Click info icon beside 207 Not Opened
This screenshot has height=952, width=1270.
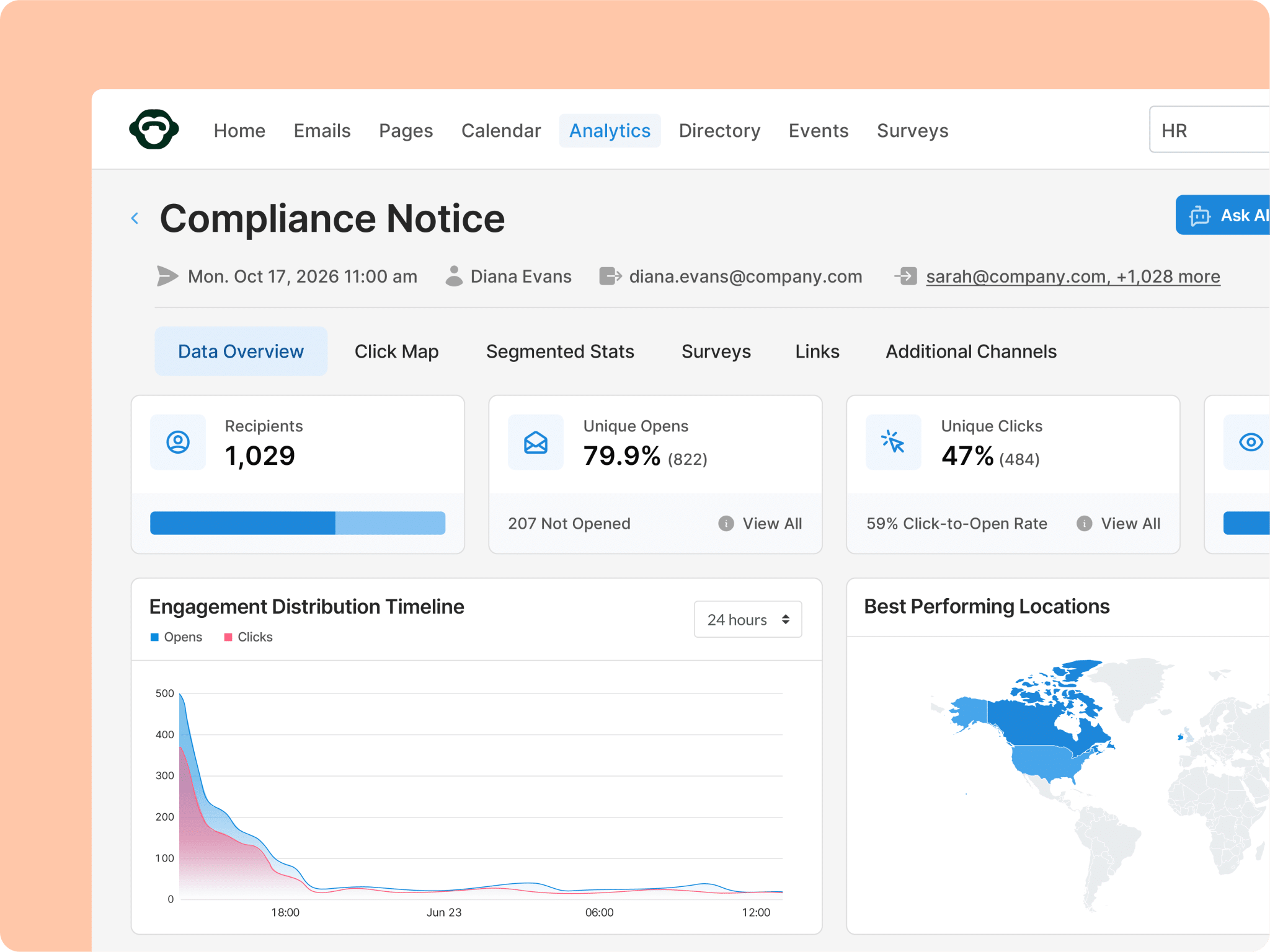tap(726, 524)
